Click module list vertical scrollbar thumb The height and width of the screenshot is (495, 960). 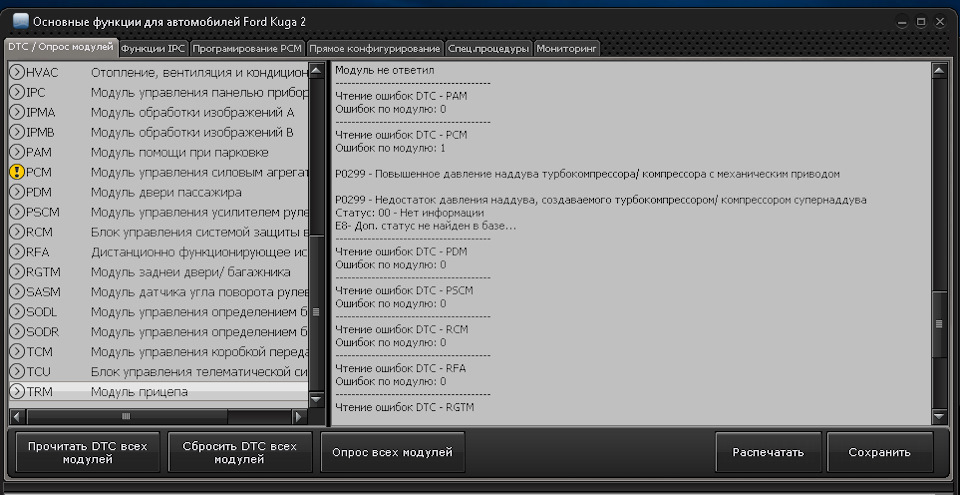316,312
